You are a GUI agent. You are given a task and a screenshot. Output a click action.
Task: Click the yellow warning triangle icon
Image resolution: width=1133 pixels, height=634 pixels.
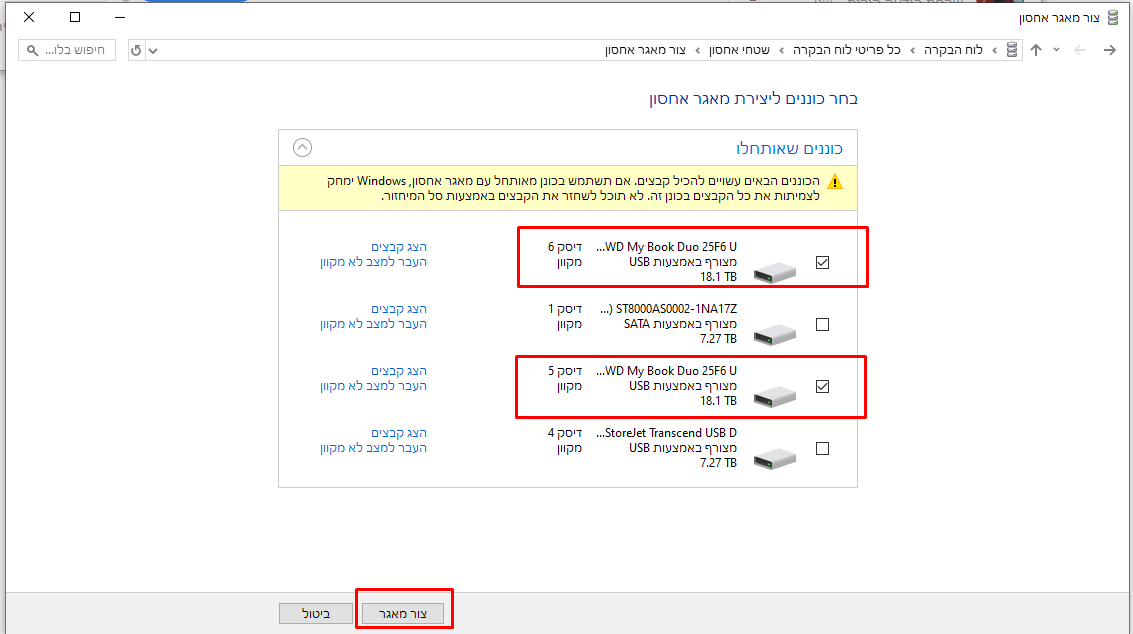835,182
